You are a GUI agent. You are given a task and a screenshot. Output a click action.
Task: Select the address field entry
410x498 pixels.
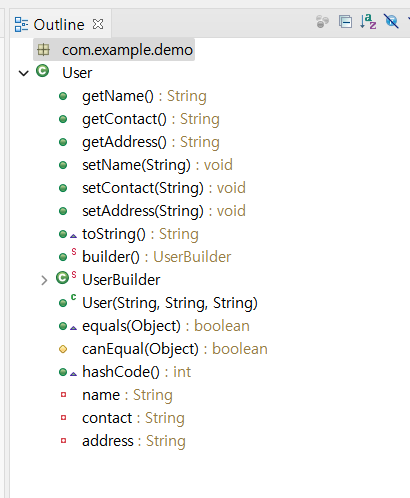pos(134,441)
